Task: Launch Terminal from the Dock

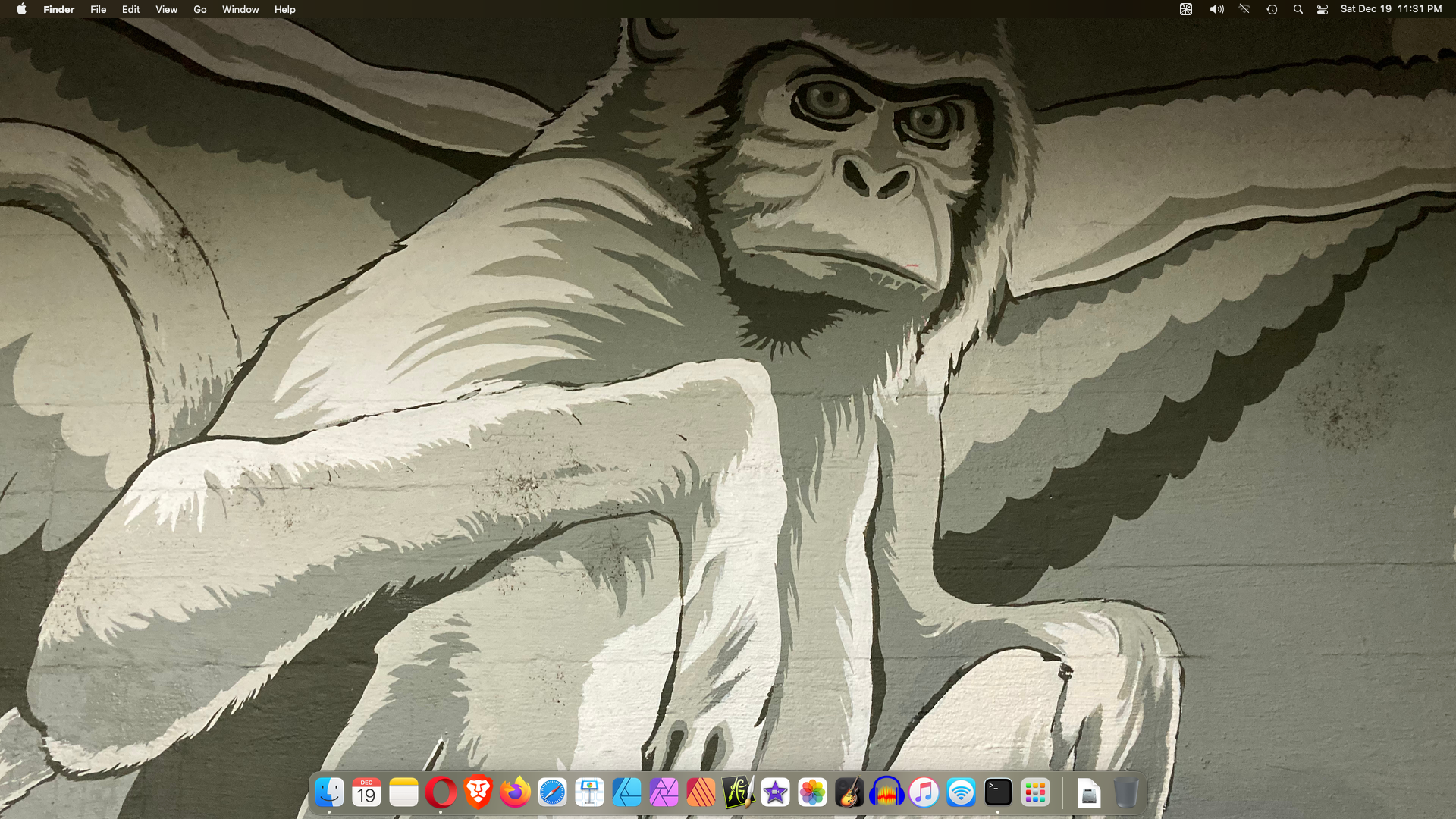Action: 998,793
